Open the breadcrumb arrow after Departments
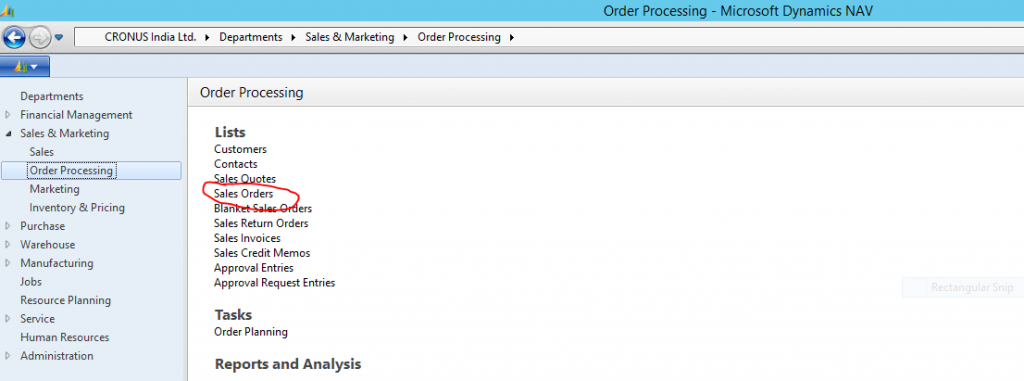This screenshot has height=381, width=1024. tap(294, 37)
